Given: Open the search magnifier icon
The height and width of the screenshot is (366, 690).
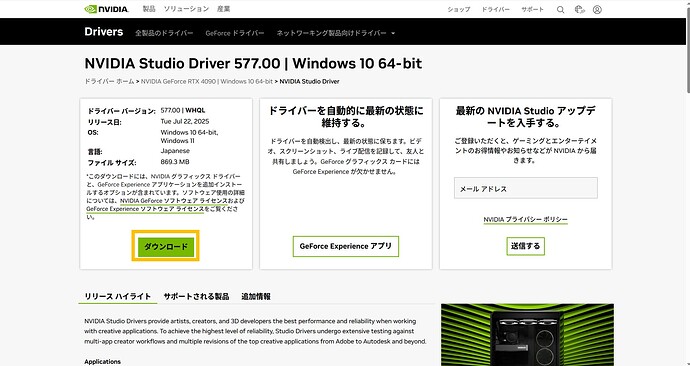Looking at the screenshot, I should (x=560, y=10).
